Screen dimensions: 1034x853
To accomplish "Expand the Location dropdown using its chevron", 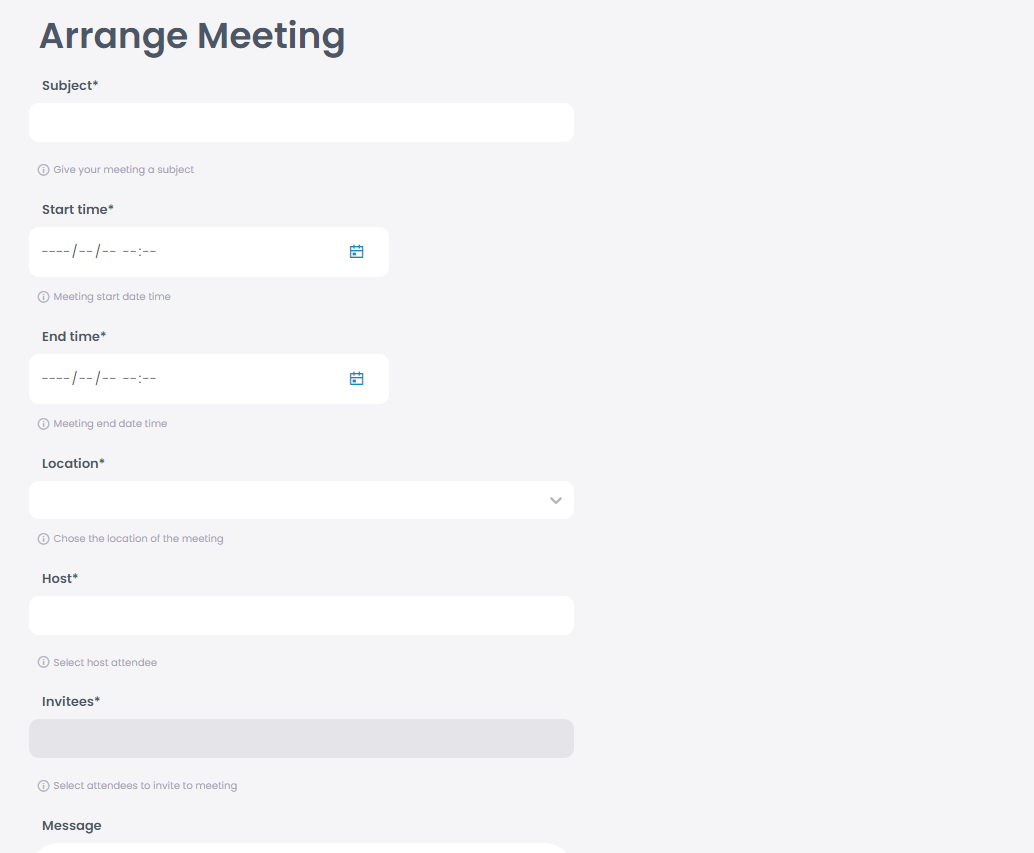I will point(555,500).
